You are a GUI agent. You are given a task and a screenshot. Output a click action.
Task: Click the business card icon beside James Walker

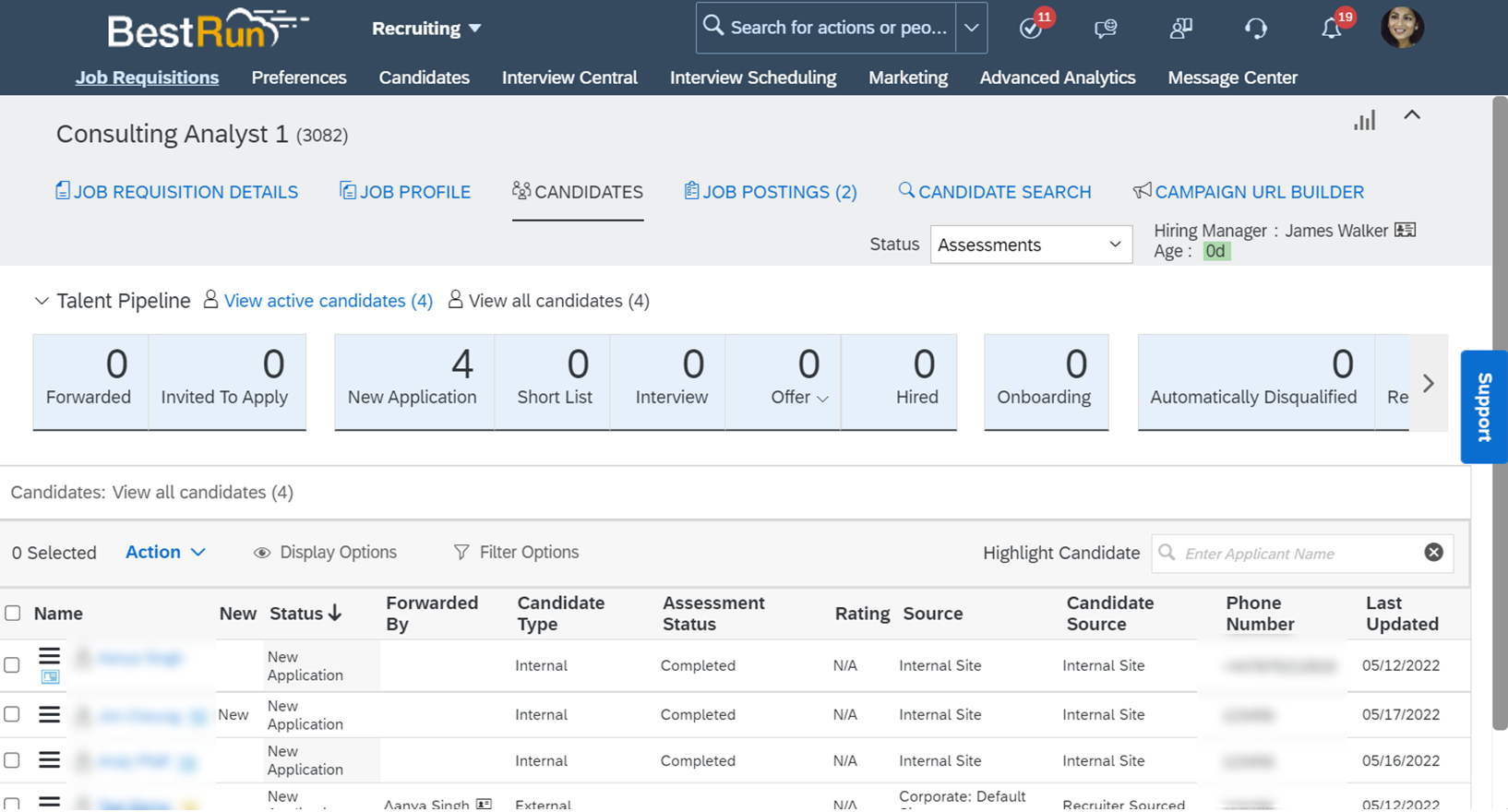pos(1405,230)
